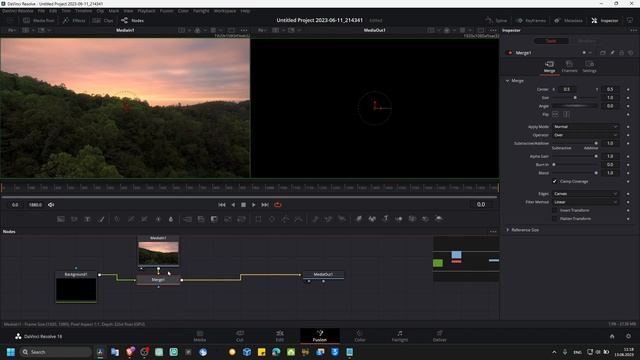
Task: Flip the merge horizontally
Action: pyautogui.click(x=555, y=115)
